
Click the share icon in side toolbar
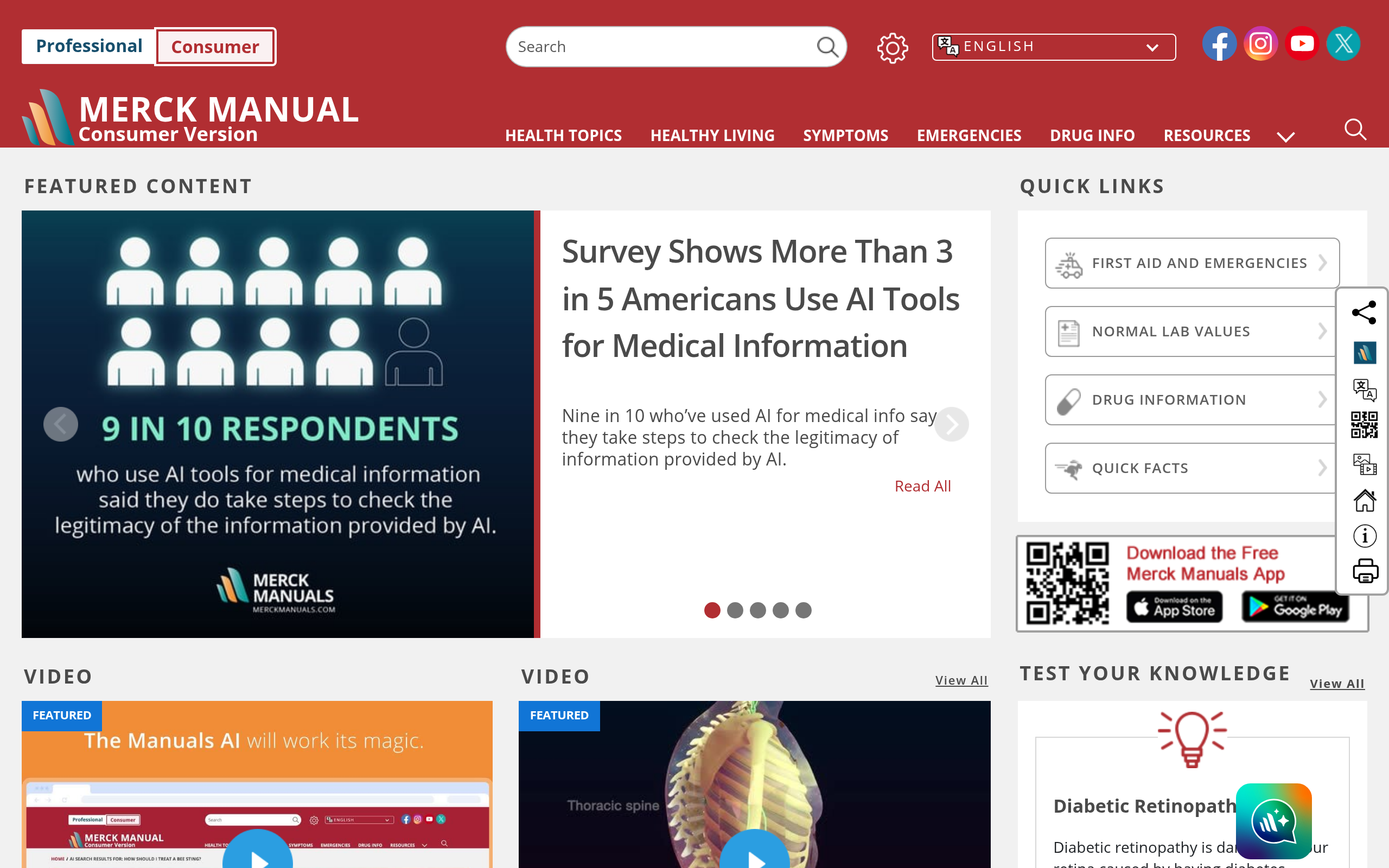pos(1365,312)
